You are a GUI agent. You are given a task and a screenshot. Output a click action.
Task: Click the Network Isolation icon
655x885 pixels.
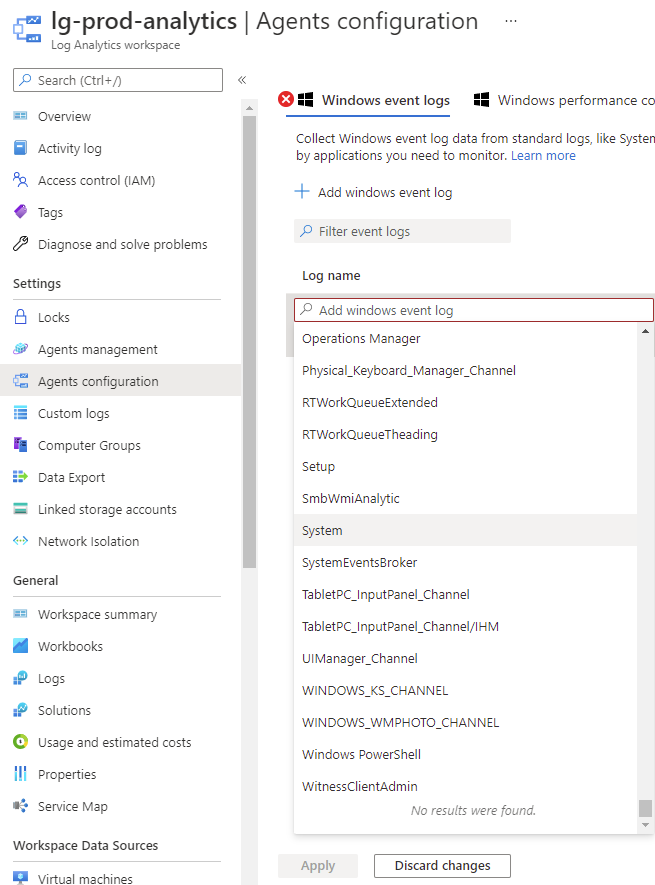click(x=20, y=541)
